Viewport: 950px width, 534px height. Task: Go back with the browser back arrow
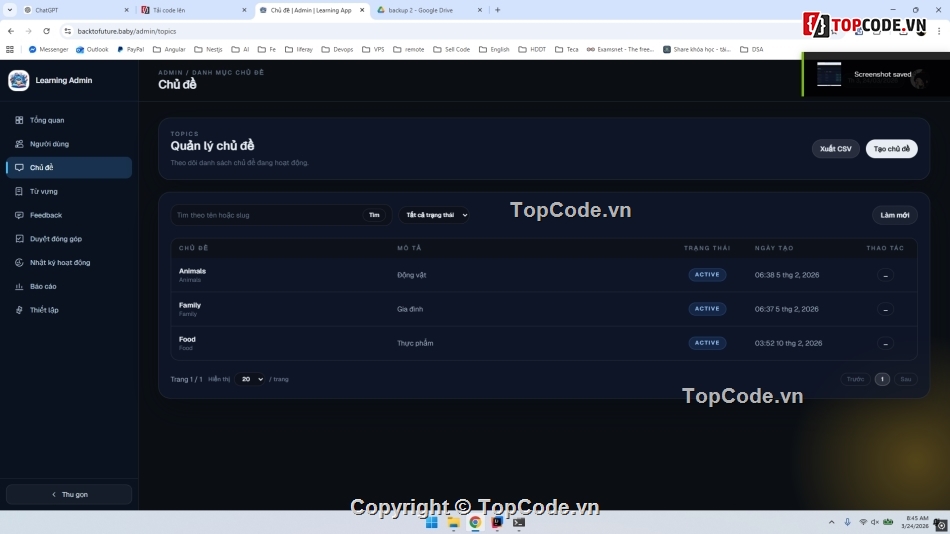point(11,31)
